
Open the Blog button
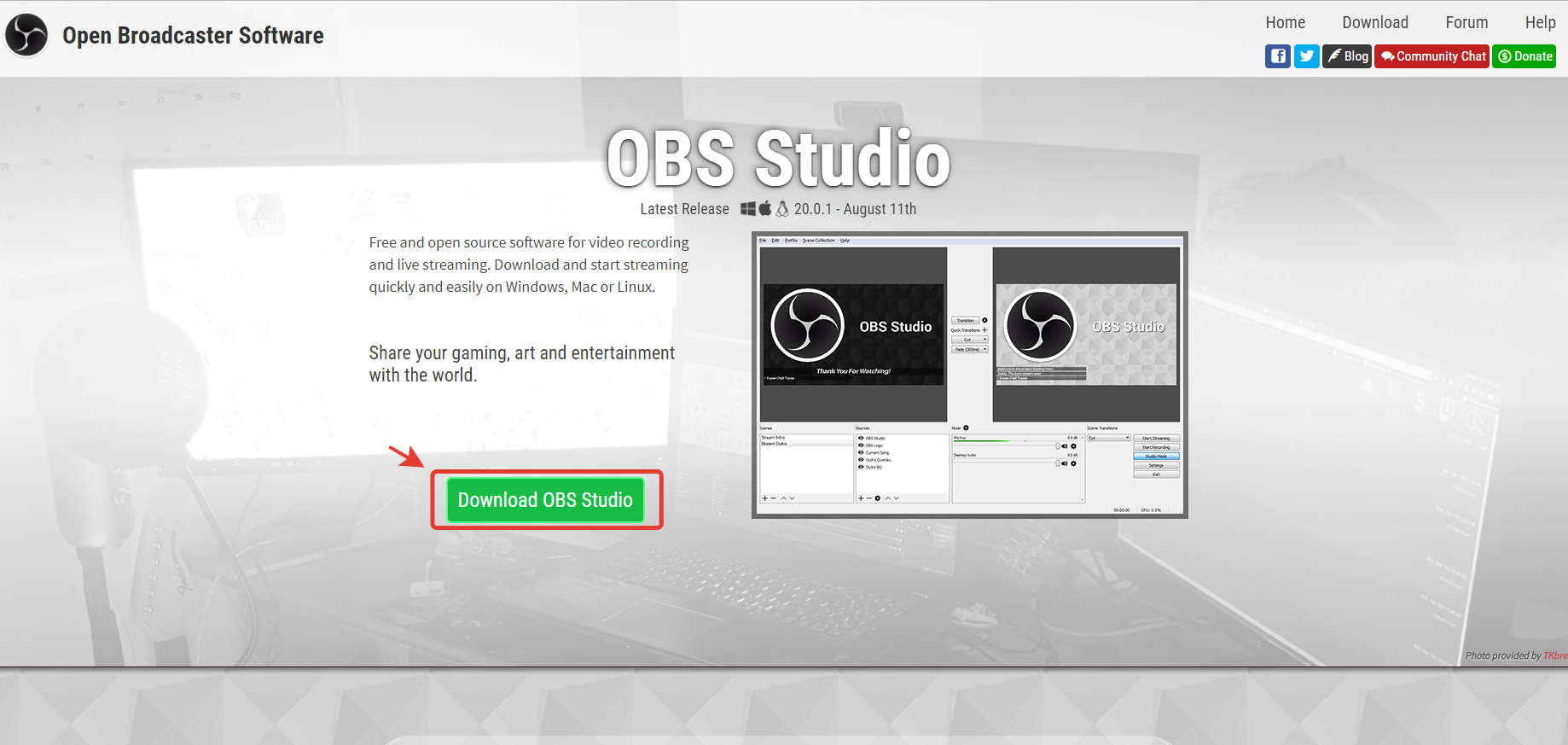pyautogui.click(x=1346, y=56)
